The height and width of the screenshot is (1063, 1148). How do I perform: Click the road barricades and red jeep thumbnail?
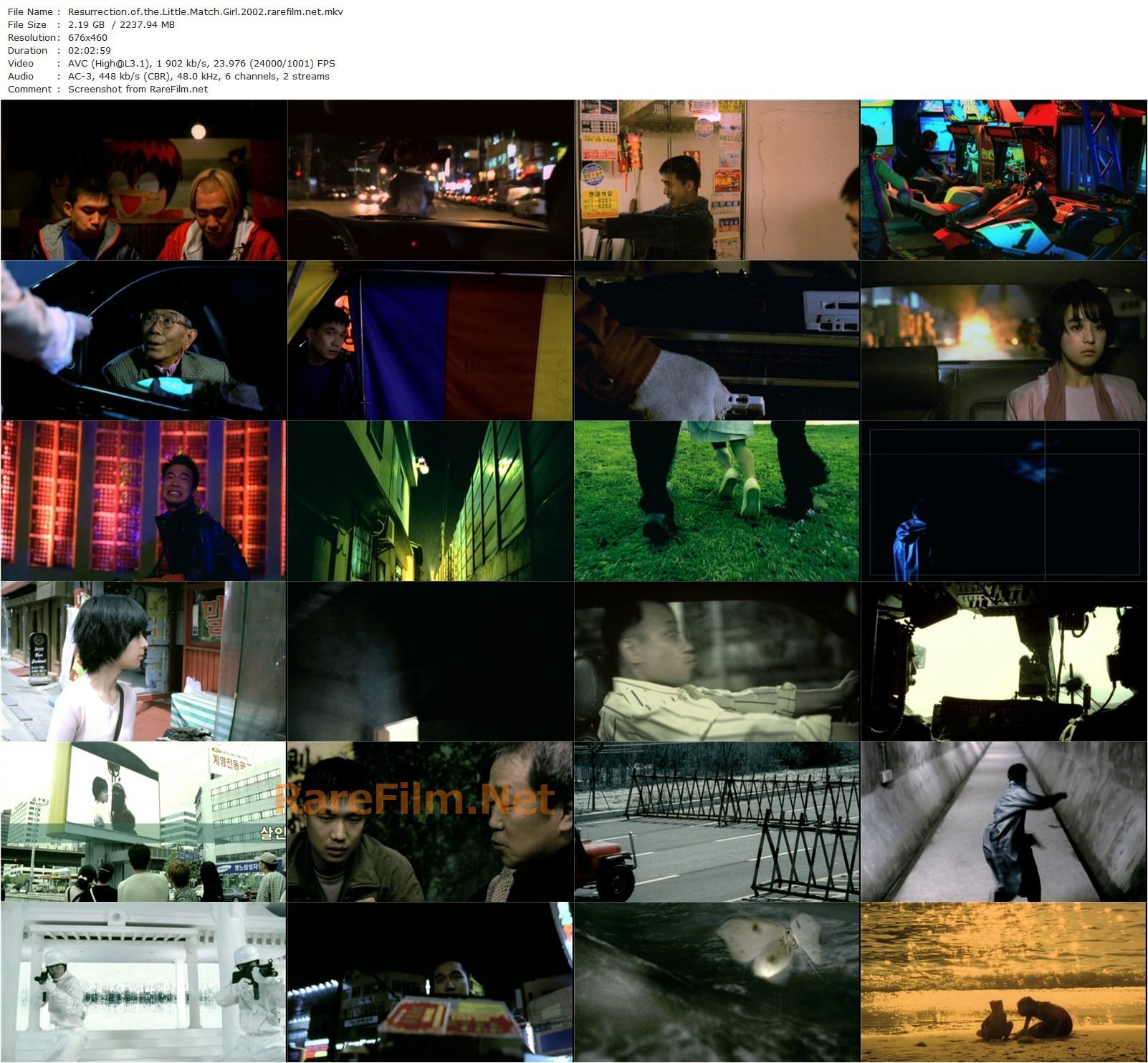717,822
